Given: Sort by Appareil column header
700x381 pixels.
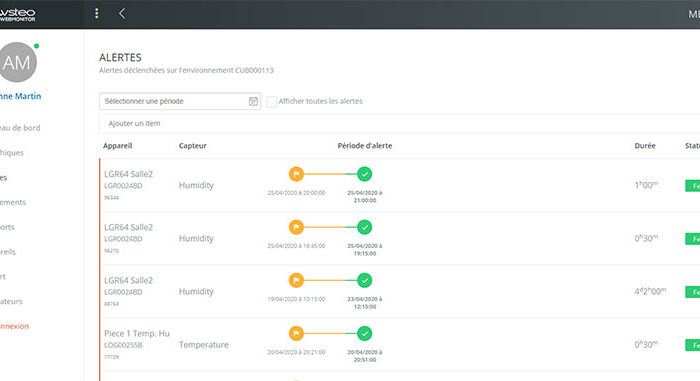Looking at the screenshot, I should pyautogui.click(x=117, y=146).
